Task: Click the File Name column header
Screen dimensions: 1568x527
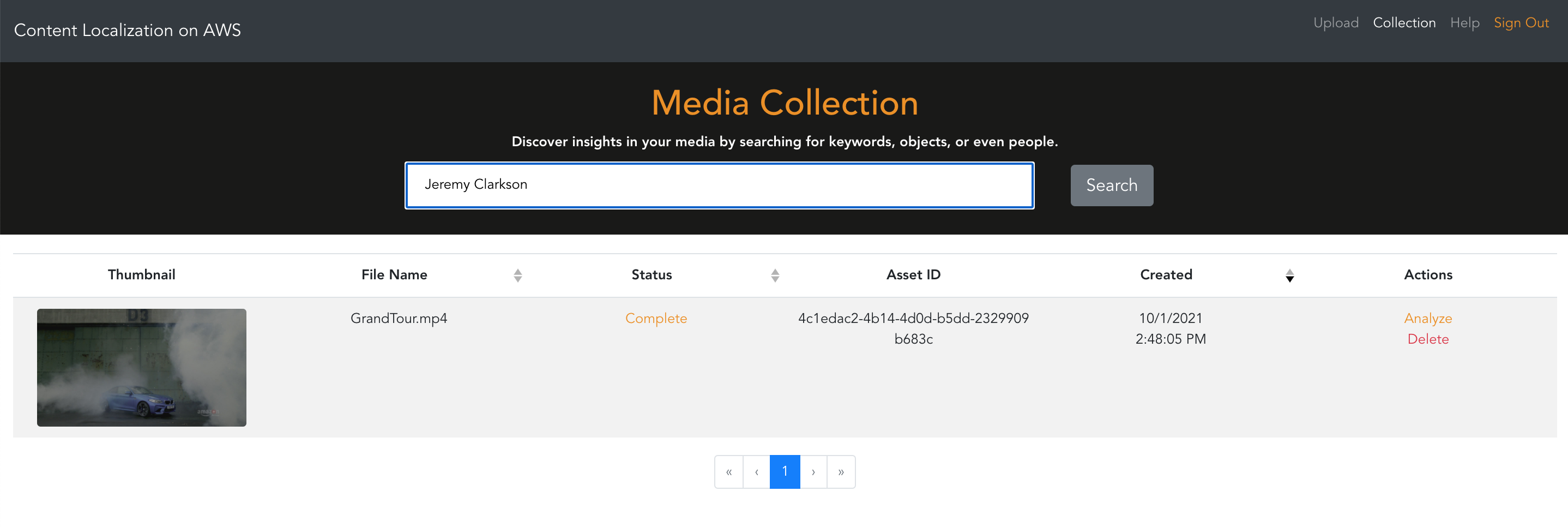Action: [394, 275]
